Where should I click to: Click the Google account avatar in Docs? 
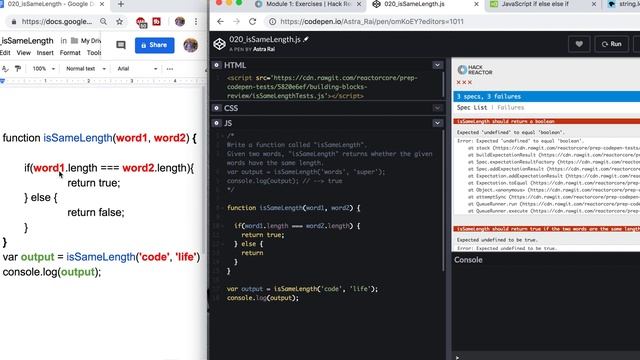click(x=191, y=45)
